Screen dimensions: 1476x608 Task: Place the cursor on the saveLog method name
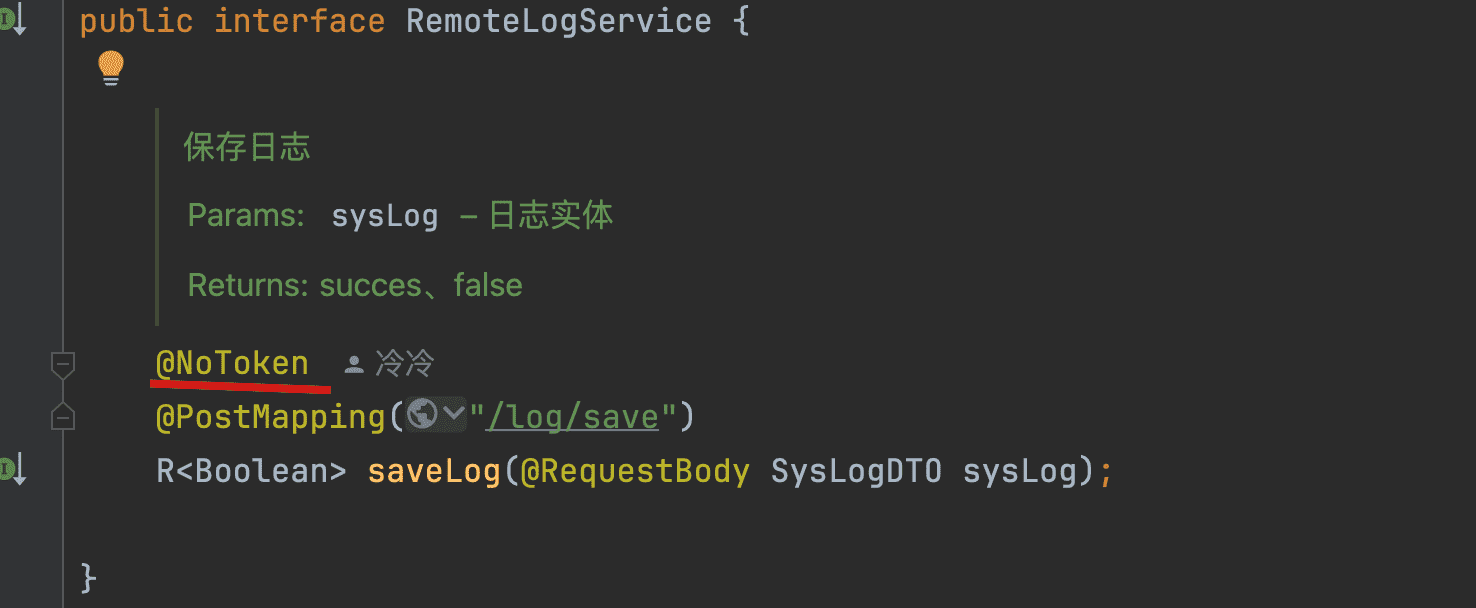(x=434, y=471)
